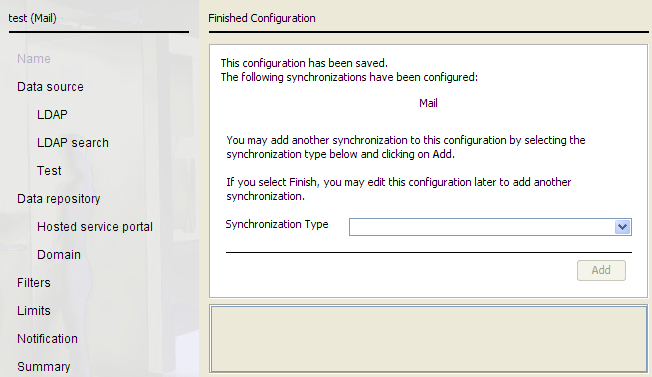Open the LDAP search step
652x377 pixels.
[x=73, y=143]
